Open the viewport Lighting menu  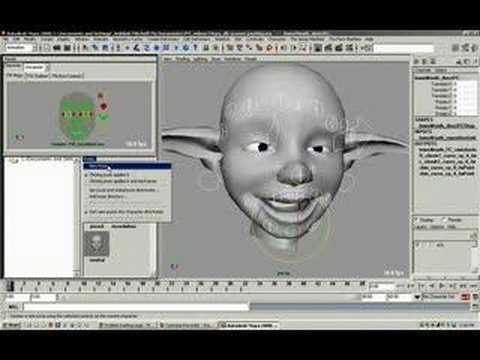tap(200, 59)
